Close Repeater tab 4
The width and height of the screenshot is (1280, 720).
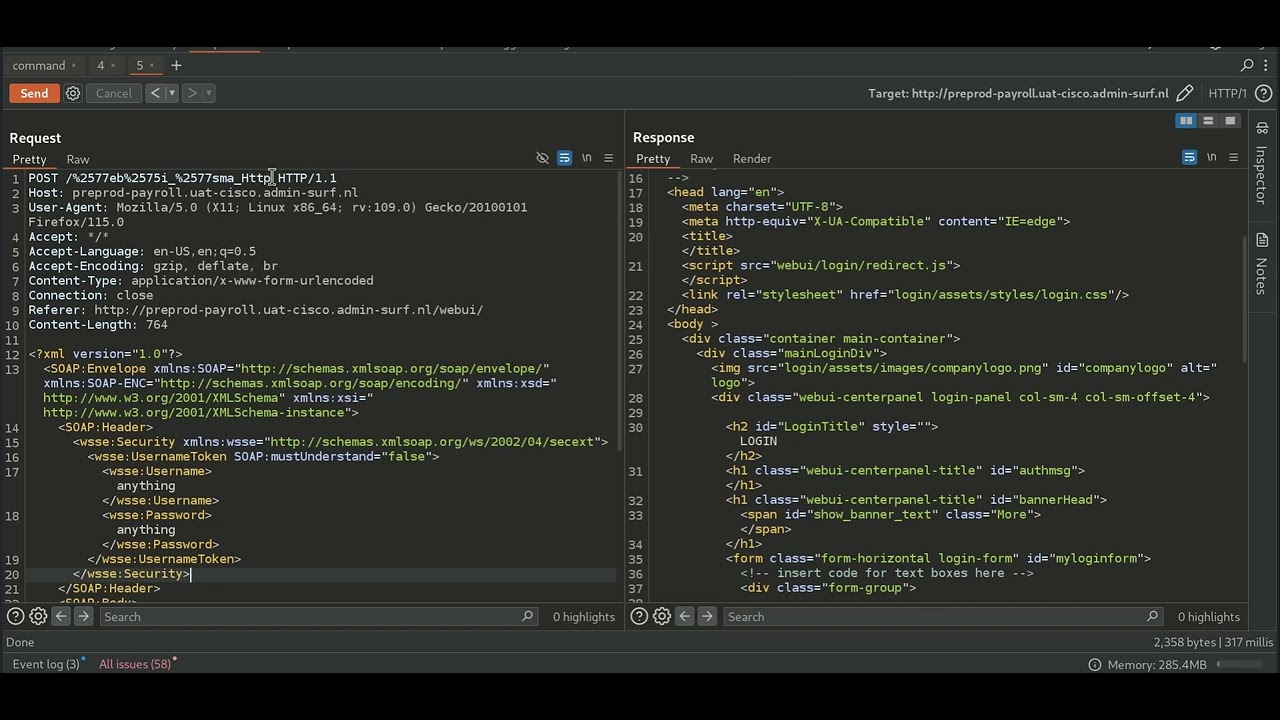pyautogui.click(x=112, y=65)
